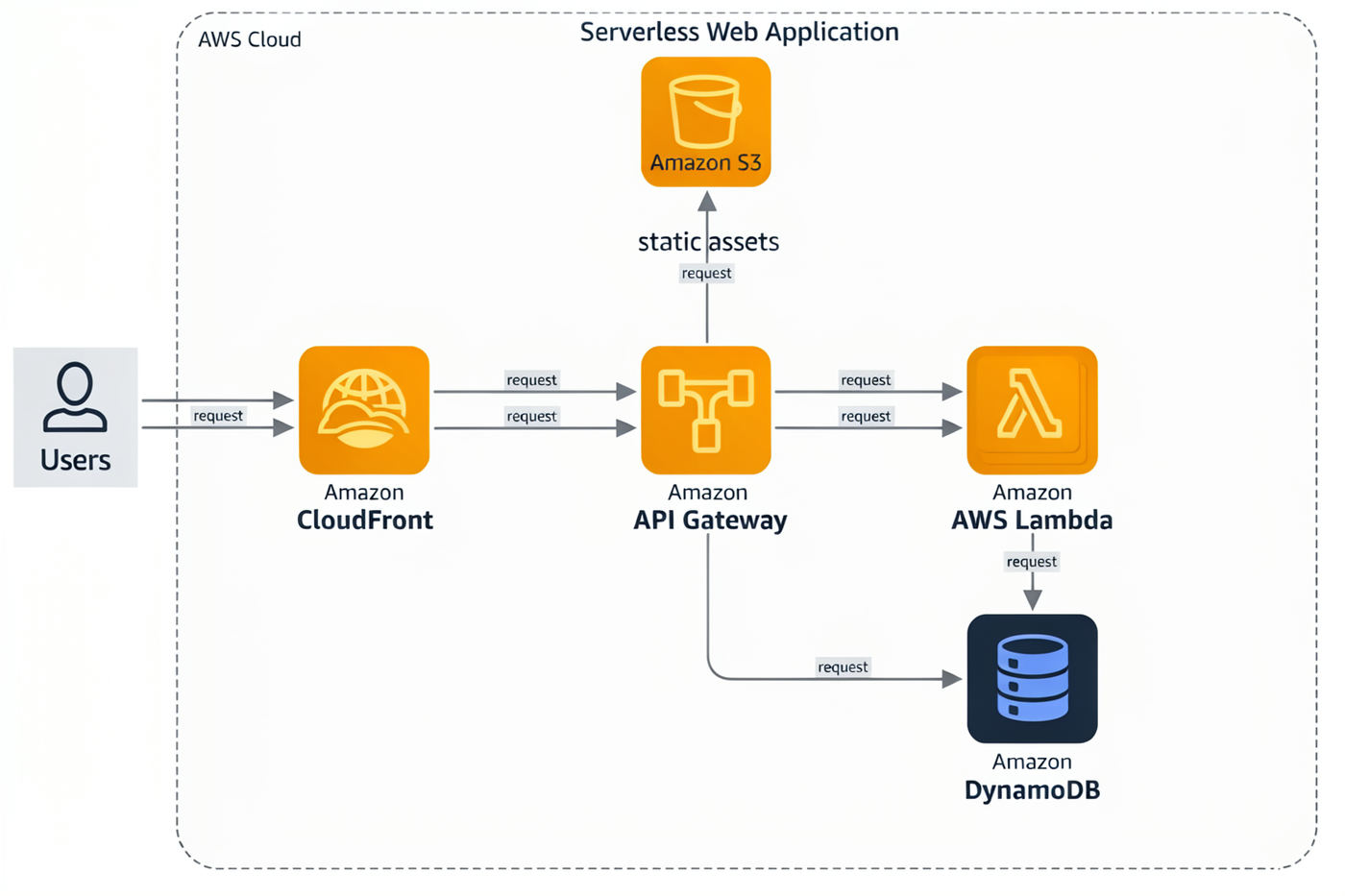Select request label below static assets
This screenshot has height=896, width=1345.
click(x=707, y=274)
